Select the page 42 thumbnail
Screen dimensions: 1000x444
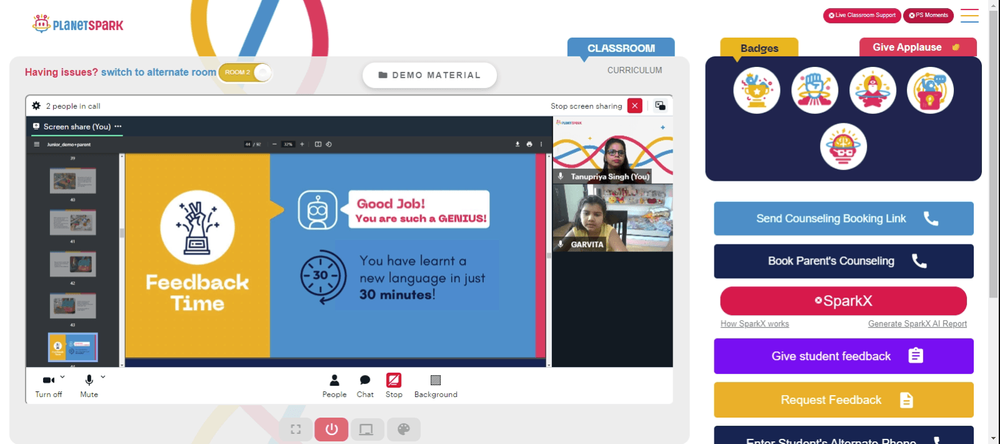(x=73, y=264)
